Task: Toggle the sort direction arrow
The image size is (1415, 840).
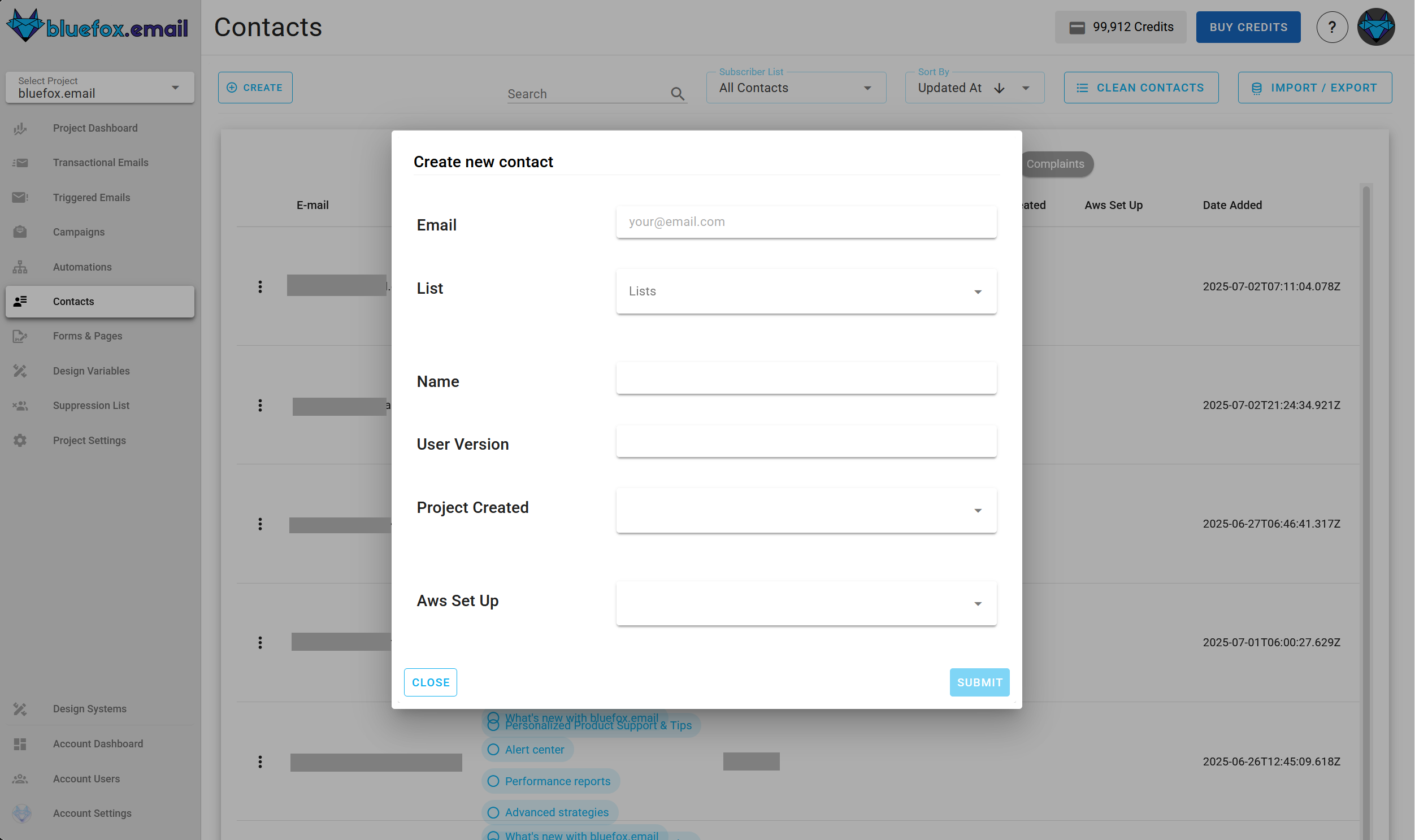Action: coord(1000,88)
